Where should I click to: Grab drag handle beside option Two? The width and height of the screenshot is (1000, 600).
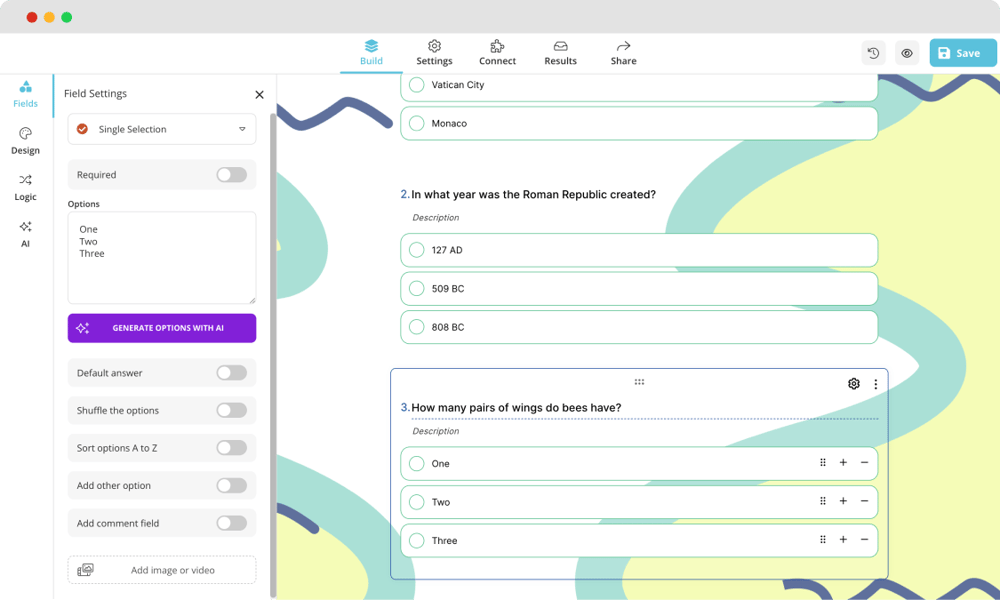823,501
